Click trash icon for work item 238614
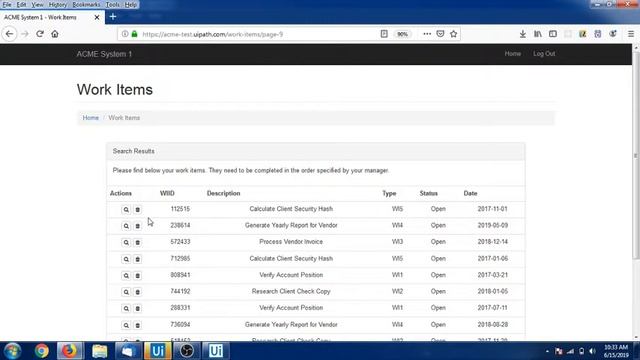Viewport: 640px width, 360px height. coord(138,226)
